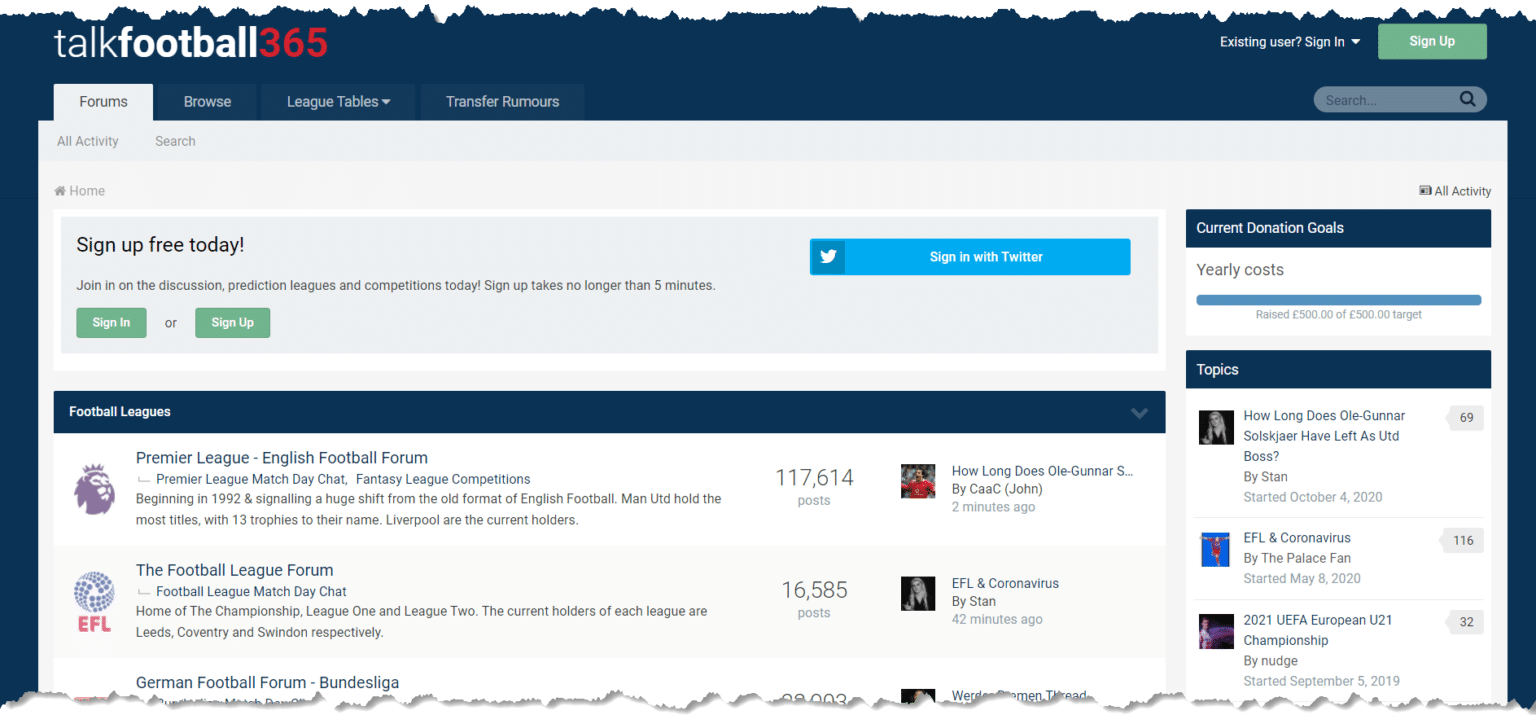Select the Premier League crest icon

point(94,489)
